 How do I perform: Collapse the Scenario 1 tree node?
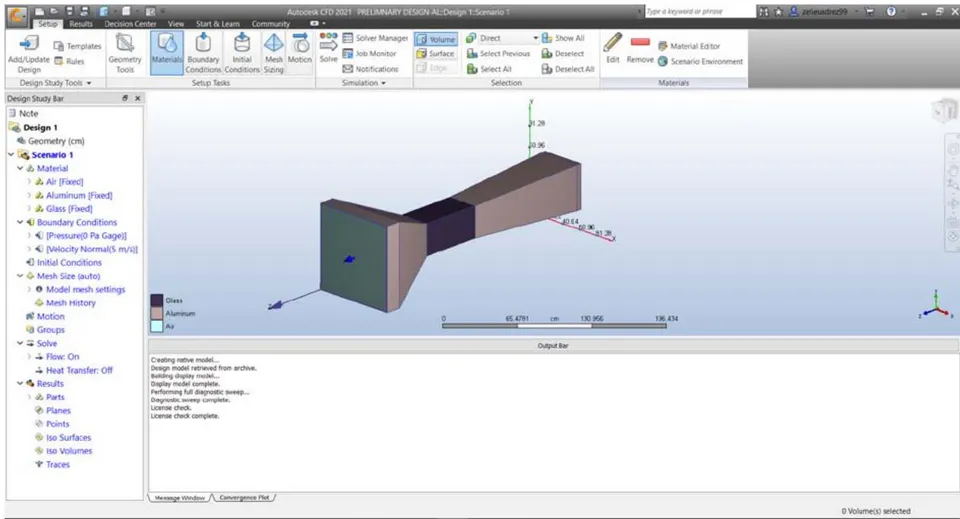click(x=11, y=155)
